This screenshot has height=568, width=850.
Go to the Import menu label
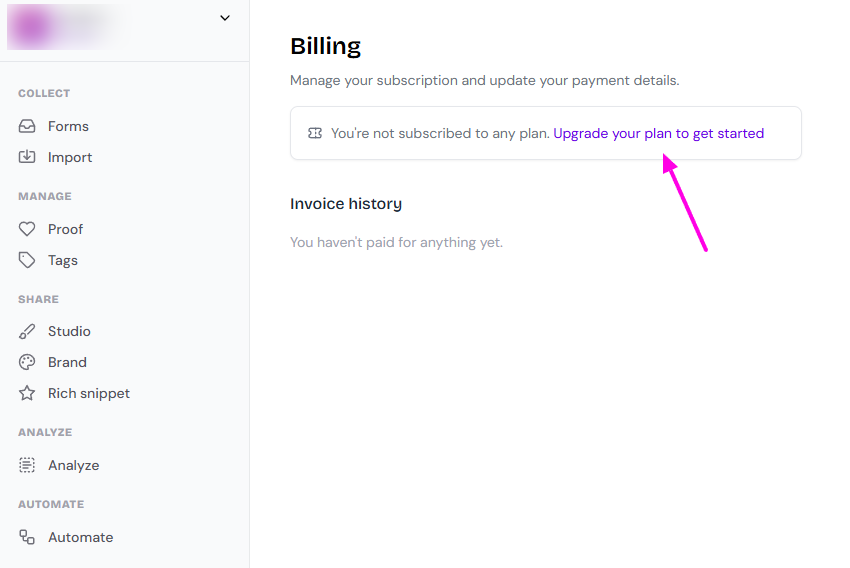(x=70, y=157)
